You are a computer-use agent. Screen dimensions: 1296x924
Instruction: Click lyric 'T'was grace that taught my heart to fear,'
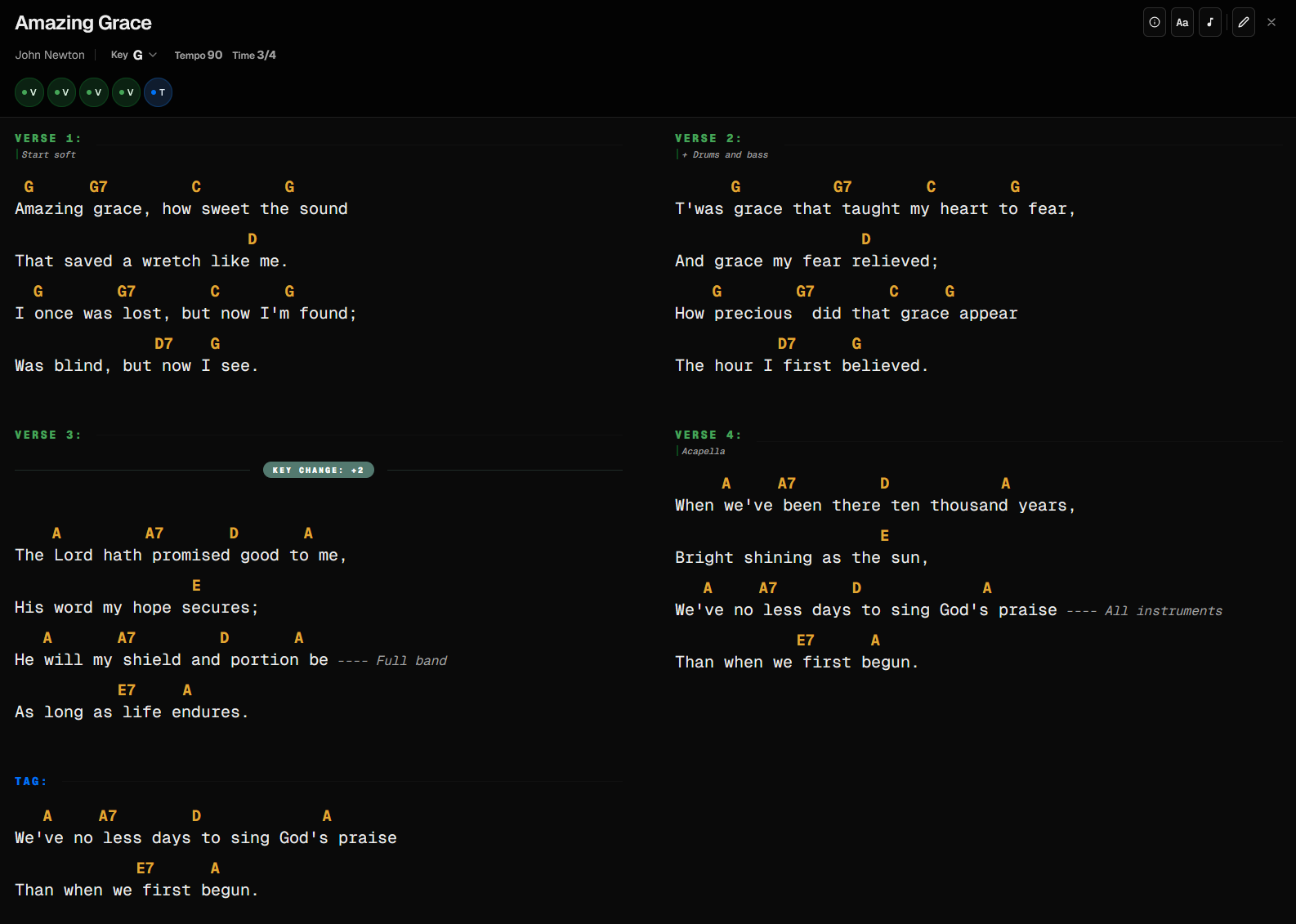coord(875,209)
